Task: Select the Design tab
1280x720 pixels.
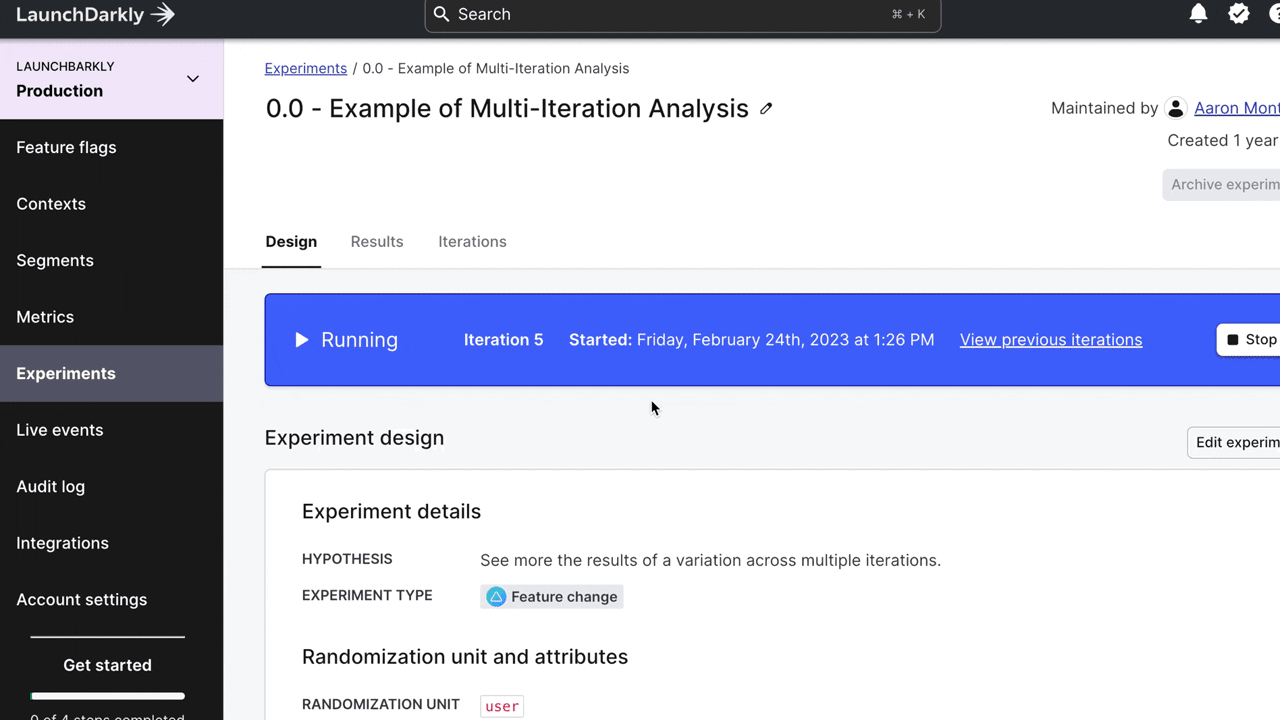Action: [291, 242]
